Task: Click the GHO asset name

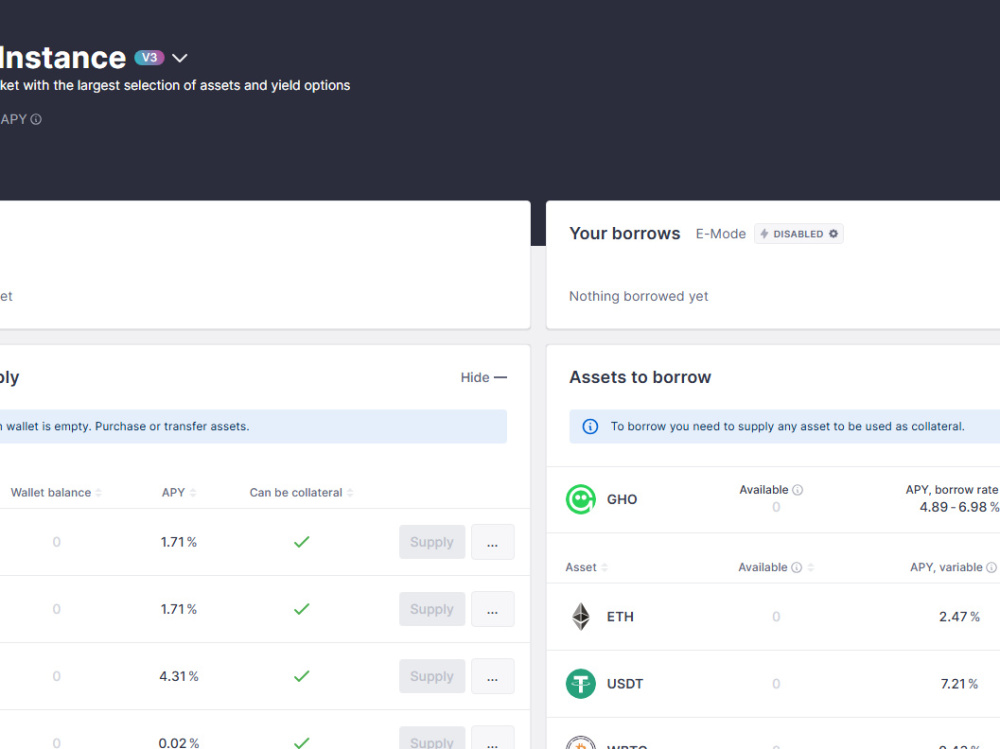Action: point(622,499)
